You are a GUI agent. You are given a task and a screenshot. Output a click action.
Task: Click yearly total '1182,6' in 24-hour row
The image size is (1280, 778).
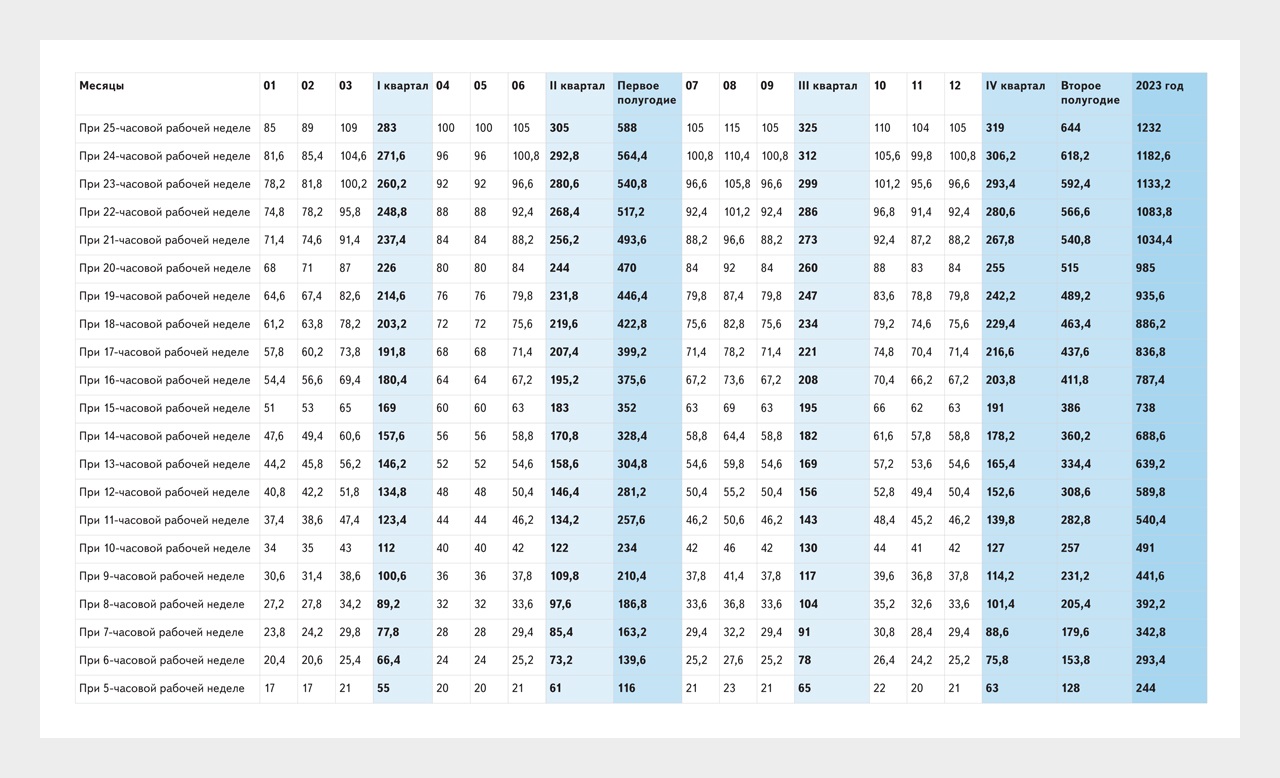coord(1153,156)
